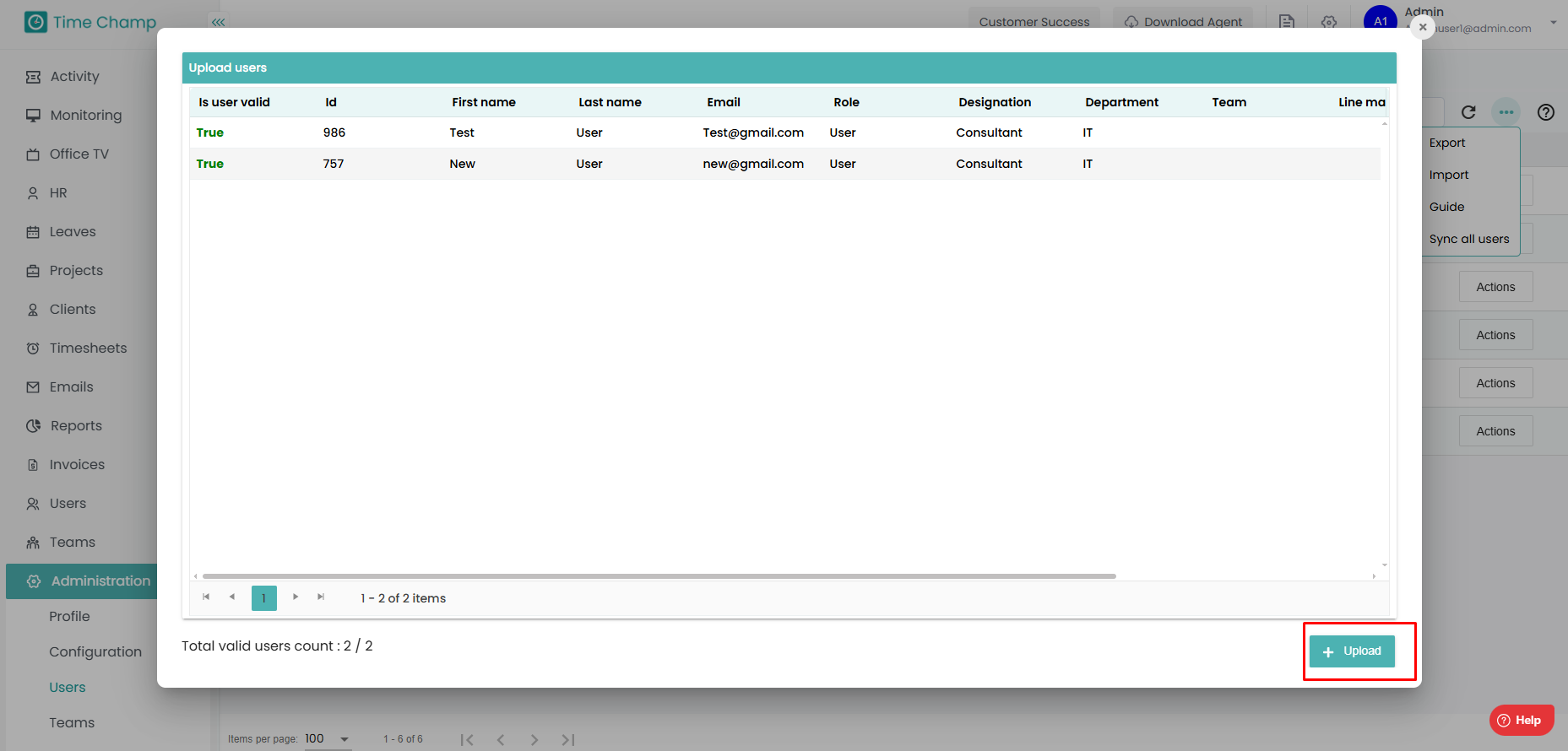Click the refresh icon in toolbar
1568x751 pixels.
click(1468, 112)
